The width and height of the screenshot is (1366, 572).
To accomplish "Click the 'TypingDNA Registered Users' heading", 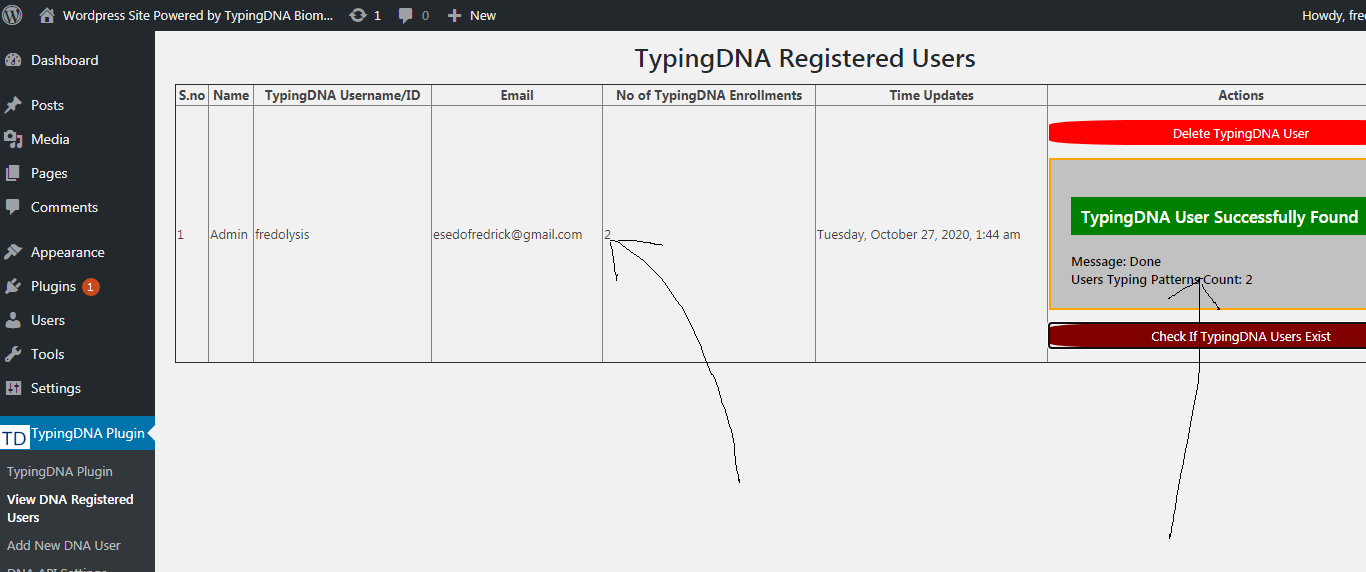I will (x=805, y=58).
